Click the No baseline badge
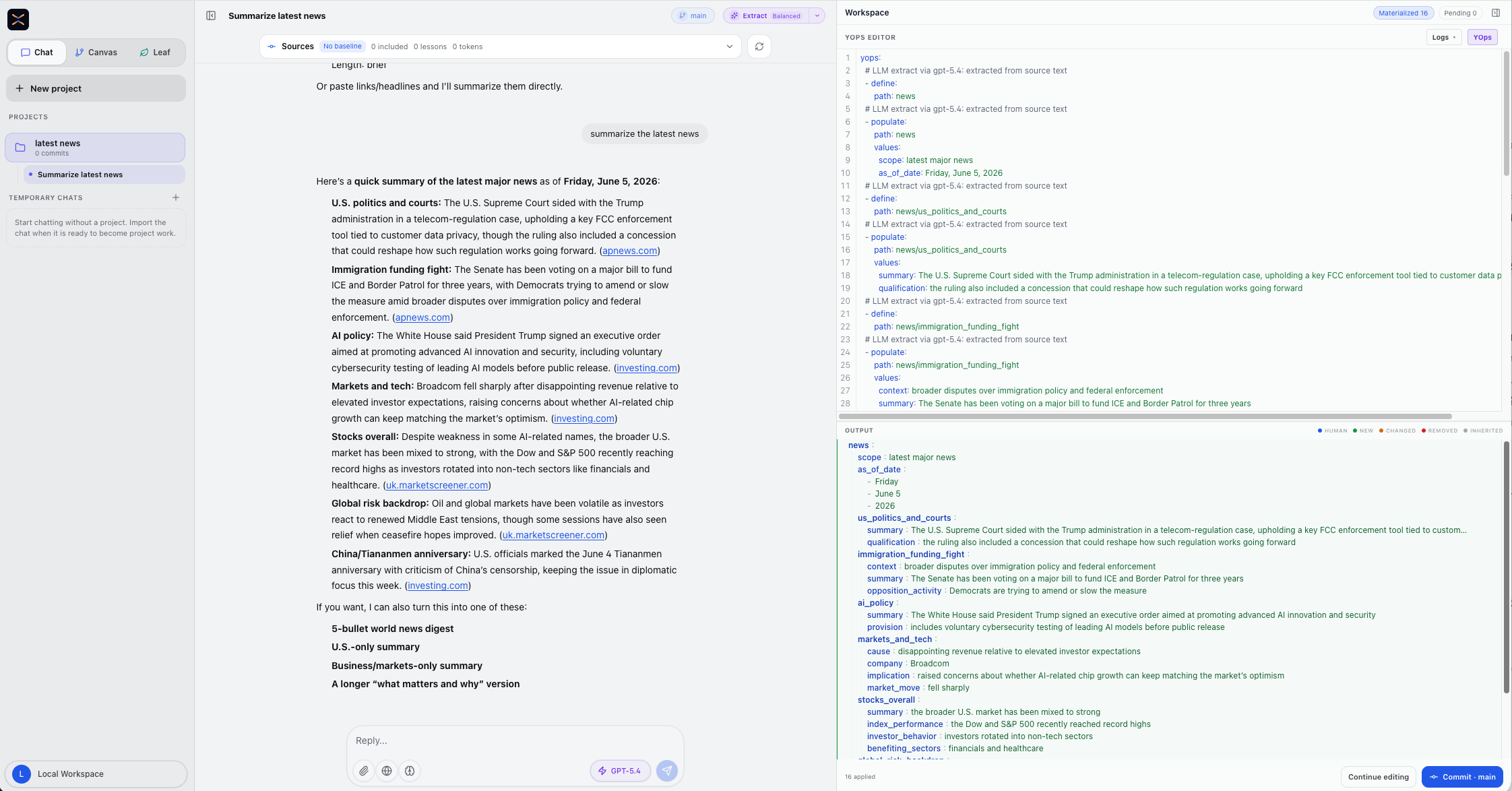 (x=342, y=46)
